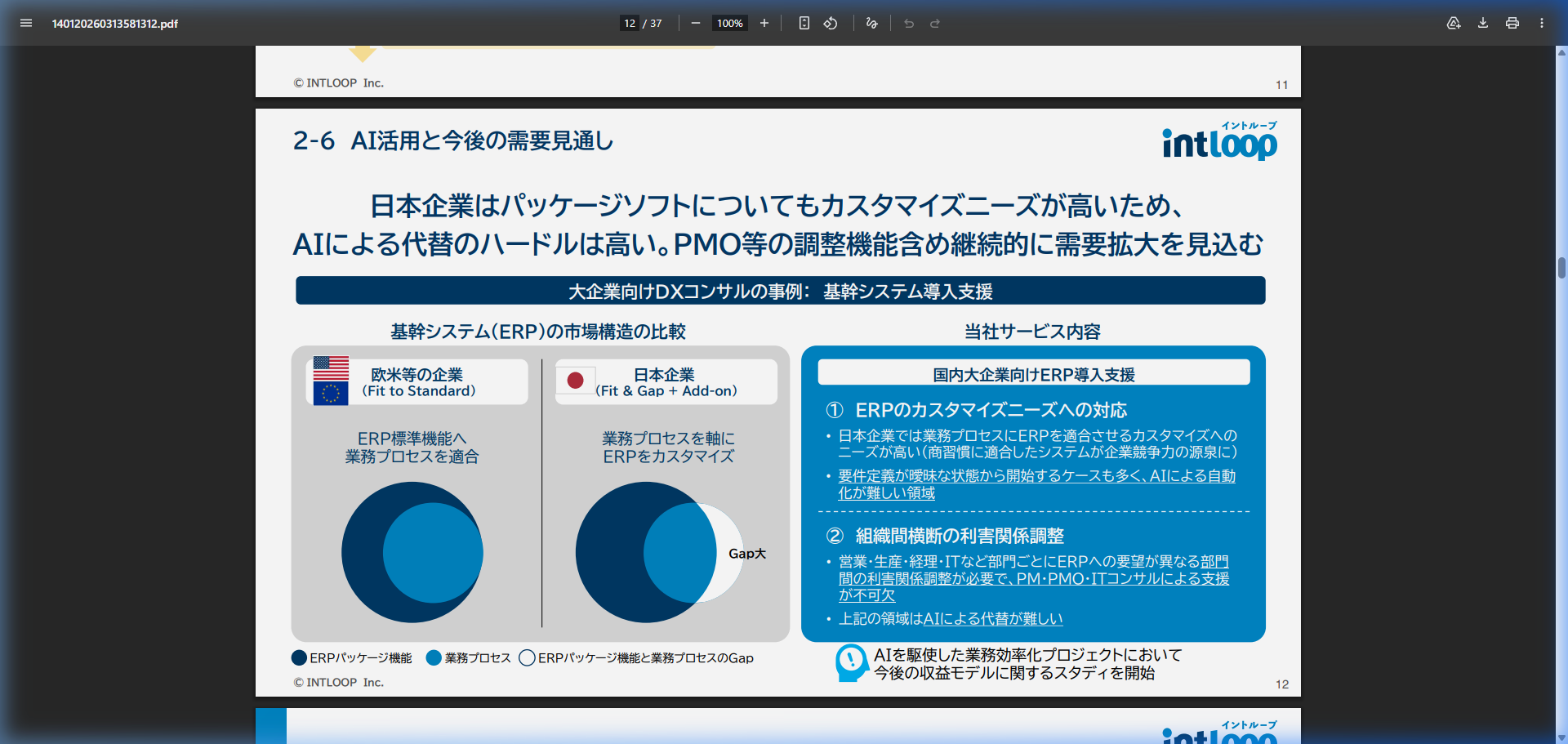The height and width of the screenshot is (744, 1568).
Task: Click underlined text AIによる代替が難しい
Action: coord(992,618)
